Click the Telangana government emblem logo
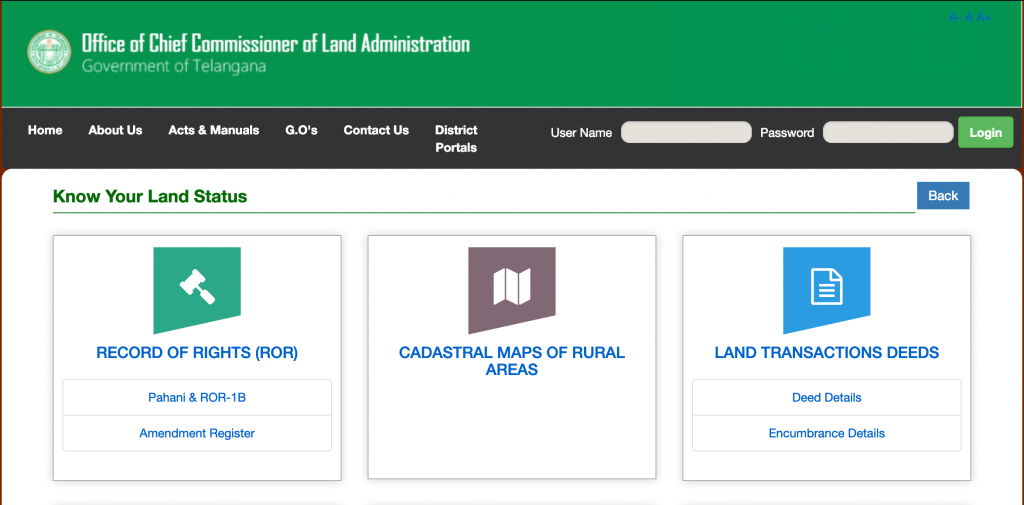Screen dimensions: 1024x505 49,52
